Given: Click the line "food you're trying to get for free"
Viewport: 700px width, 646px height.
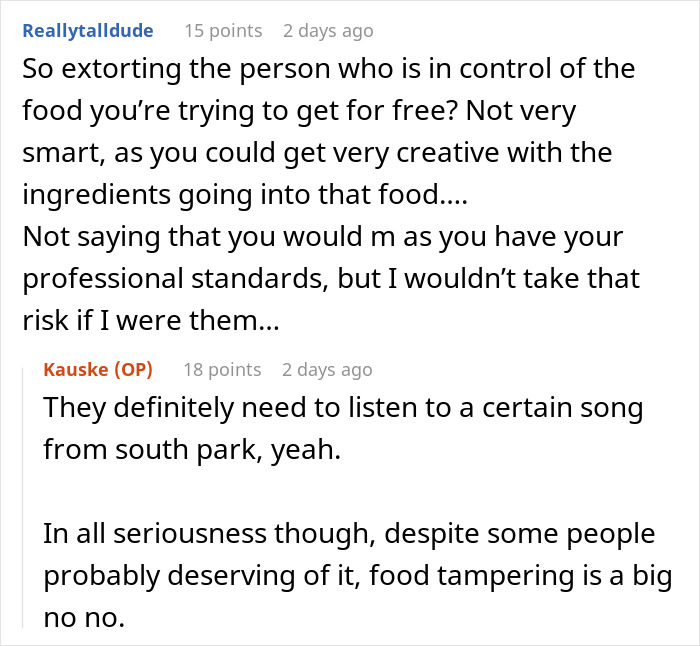Looking at the screenshot, I should 299,112.
